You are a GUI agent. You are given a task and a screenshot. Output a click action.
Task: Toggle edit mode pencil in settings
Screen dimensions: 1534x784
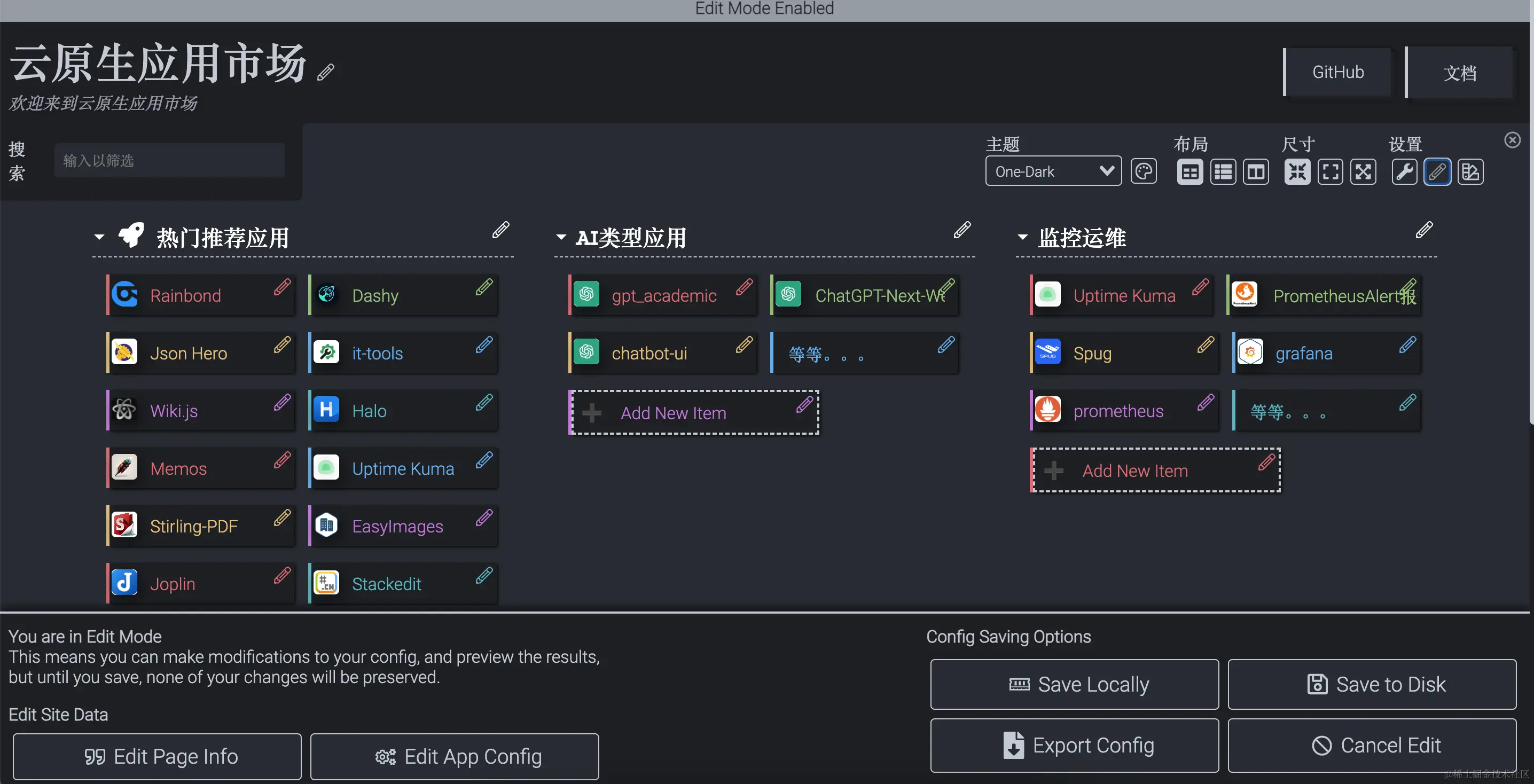1437,172
